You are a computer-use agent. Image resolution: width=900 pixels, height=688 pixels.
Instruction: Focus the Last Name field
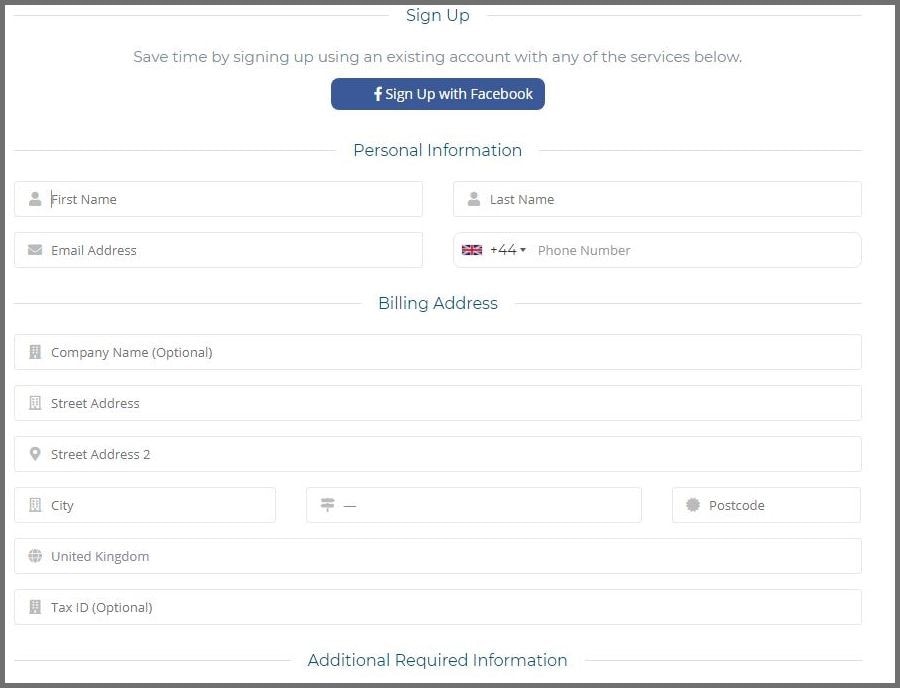[x=657, y=199]
